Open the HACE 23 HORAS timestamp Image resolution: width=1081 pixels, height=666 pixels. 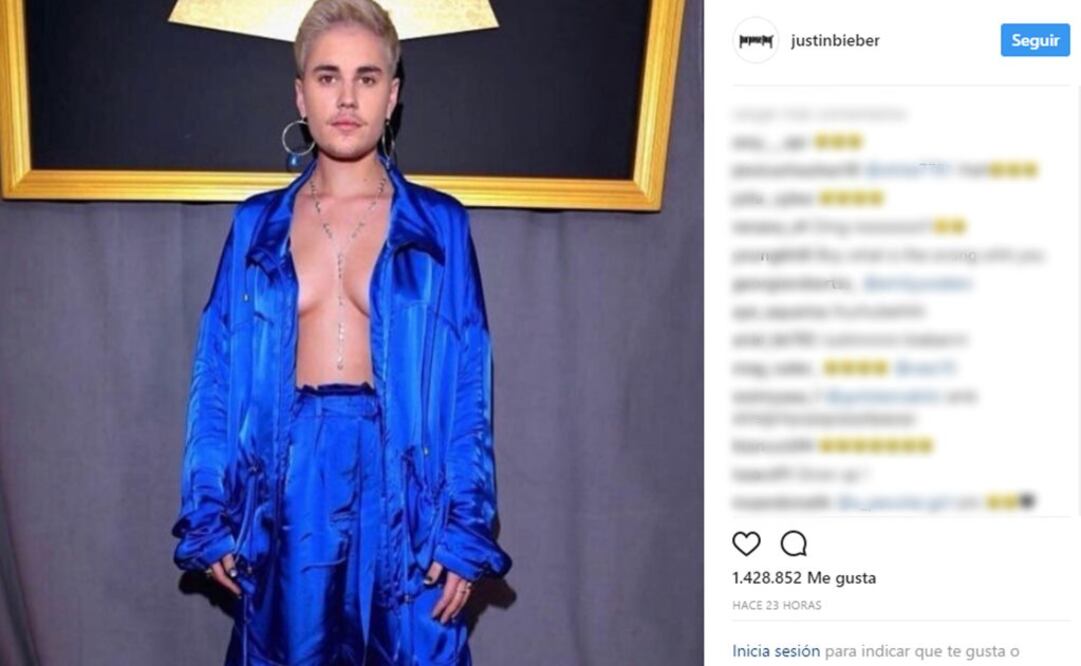click(x=776, y=605)
